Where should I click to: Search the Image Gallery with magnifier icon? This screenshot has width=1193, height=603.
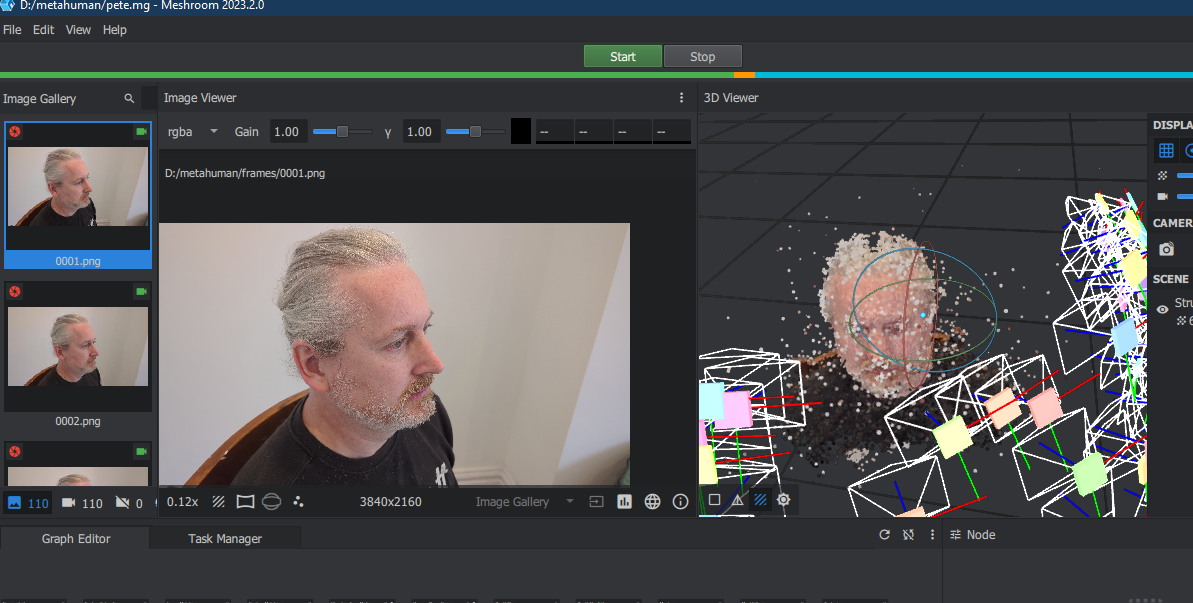tap(129, 98)
